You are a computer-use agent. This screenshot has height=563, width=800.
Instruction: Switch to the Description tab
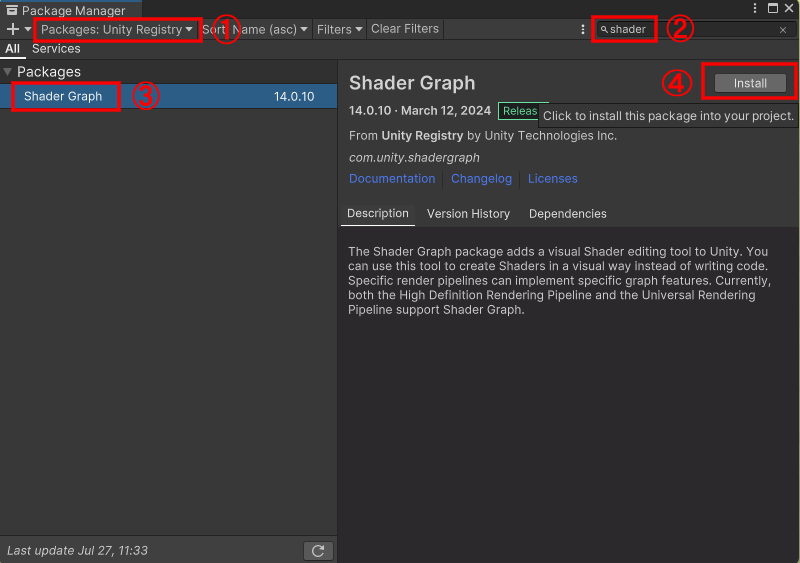(x=378, y=213)
